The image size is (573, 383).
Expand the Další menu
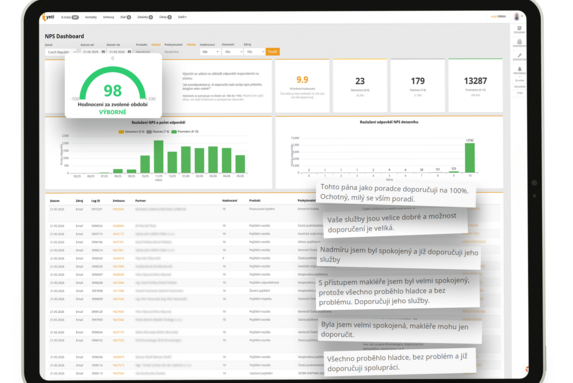(182, 17)
